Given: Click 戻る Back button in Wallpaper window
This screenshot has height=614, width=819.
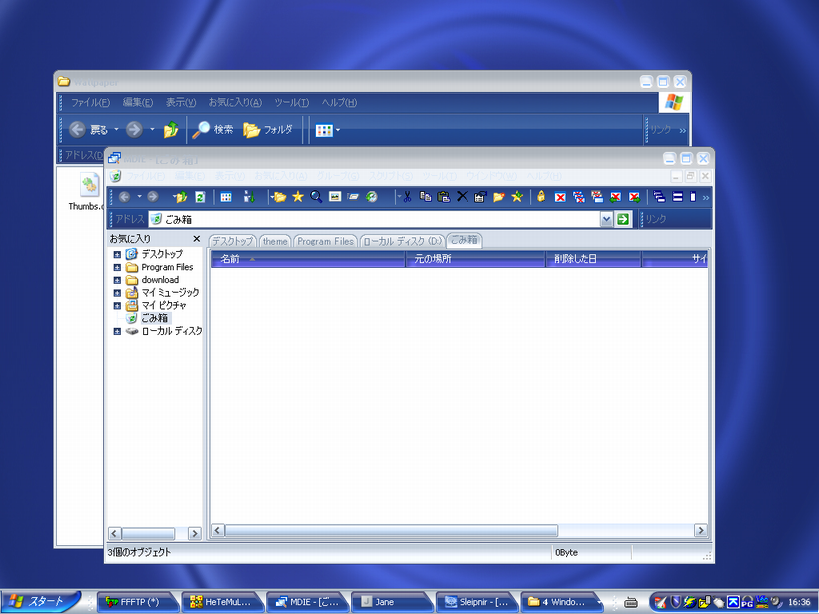Looking at the screenshot, I should click(89, 129).
